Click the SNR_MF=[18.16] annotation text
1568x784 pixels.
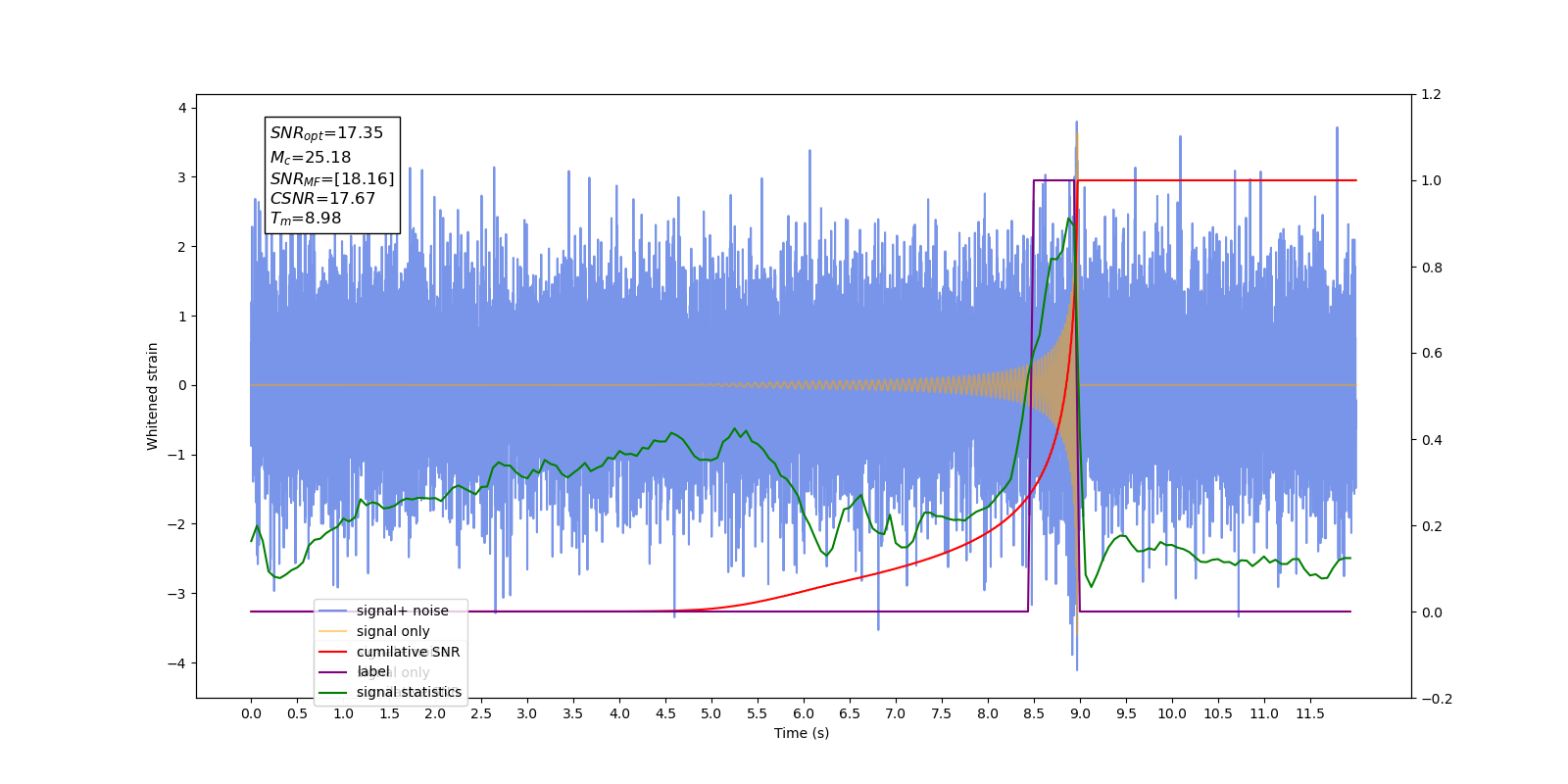pyautogui.click(x=332, y=178)
